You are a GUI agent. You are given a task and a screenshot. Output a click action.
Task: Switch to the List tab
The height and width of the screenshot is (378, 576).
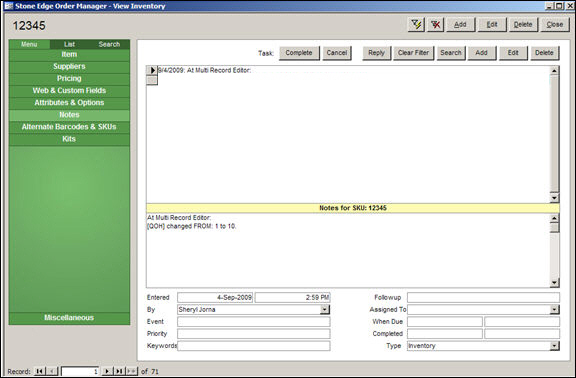69,44
